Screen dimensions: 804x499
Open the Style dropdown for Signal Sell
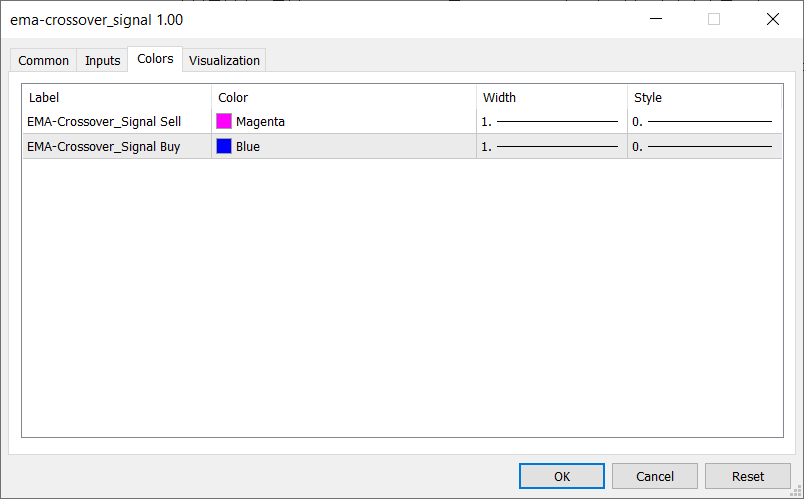(x=703, y=121)
